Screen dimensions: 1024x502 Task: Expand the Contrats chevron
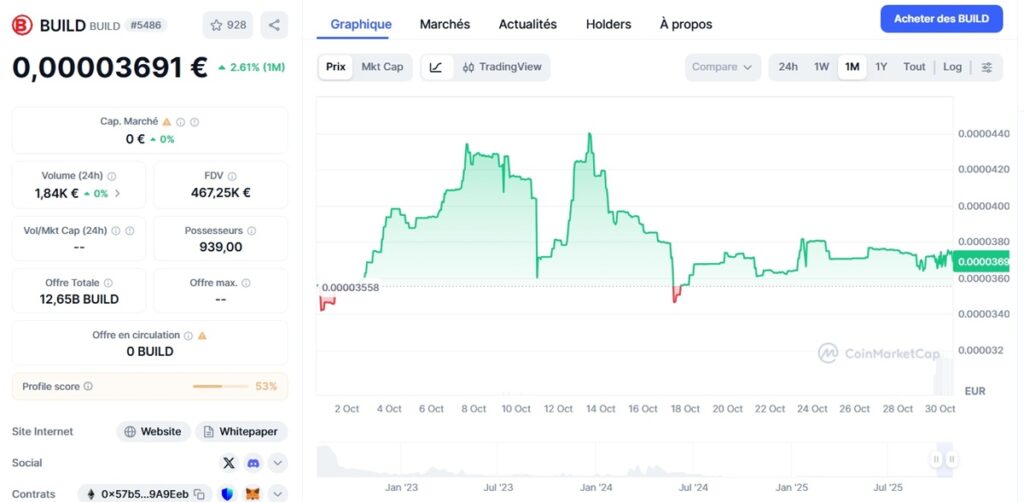point(278,494)
